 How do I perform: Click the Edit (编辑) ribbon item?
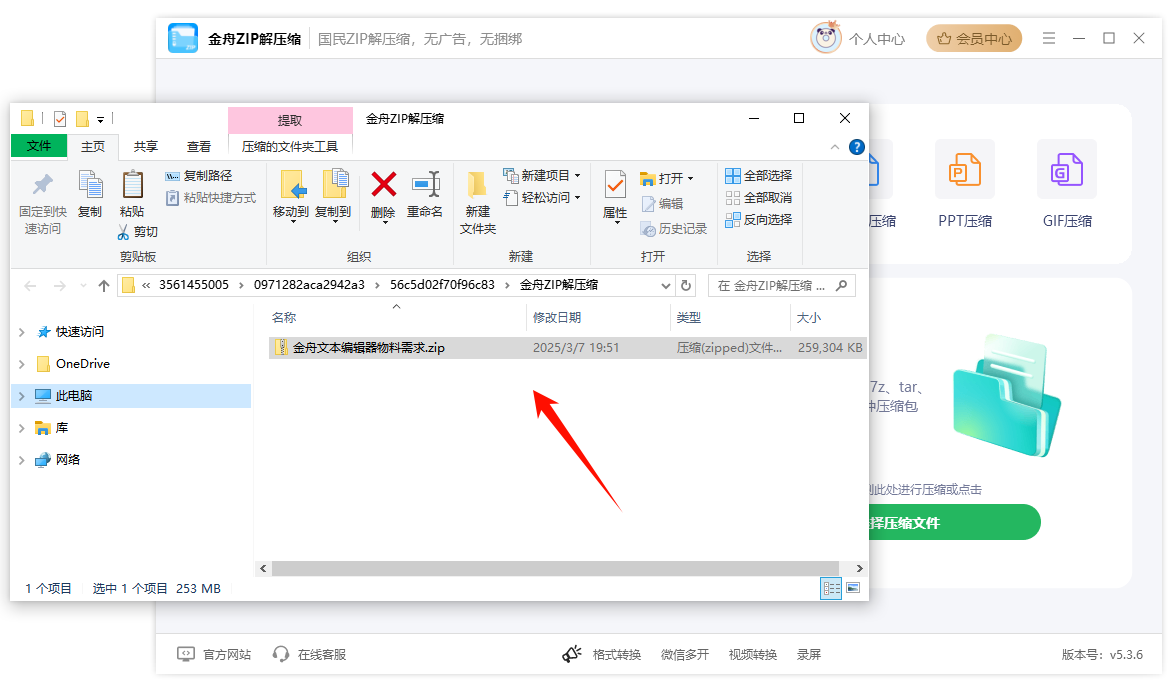(x=662, y=203)
